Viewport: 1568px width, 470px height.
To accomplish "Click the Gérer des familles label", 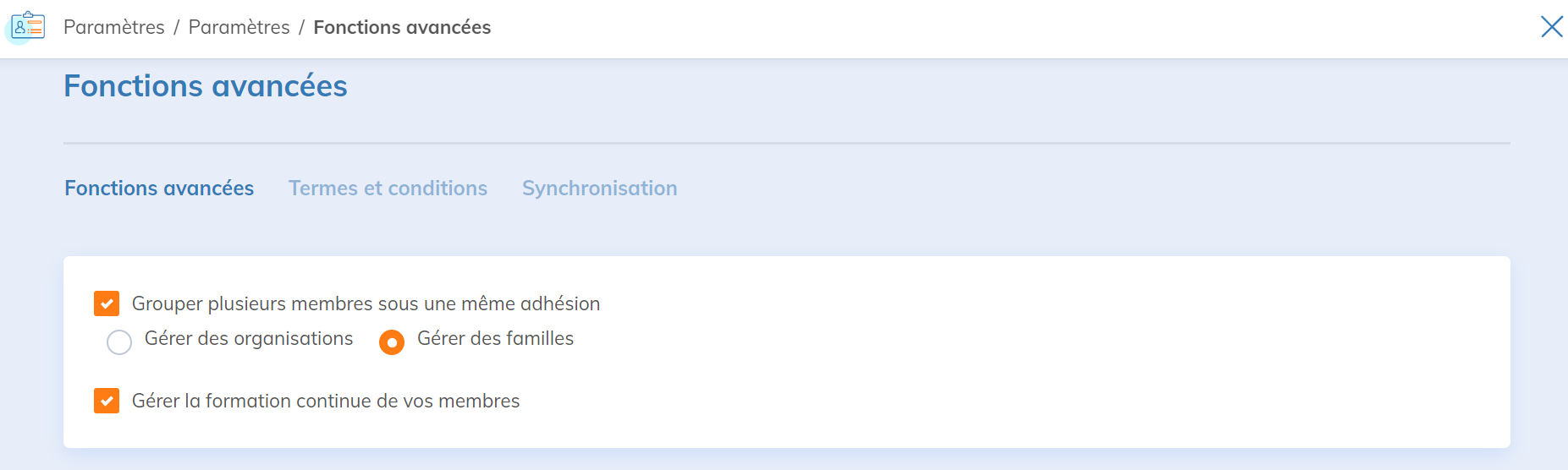I will click(x=495, y=339).
